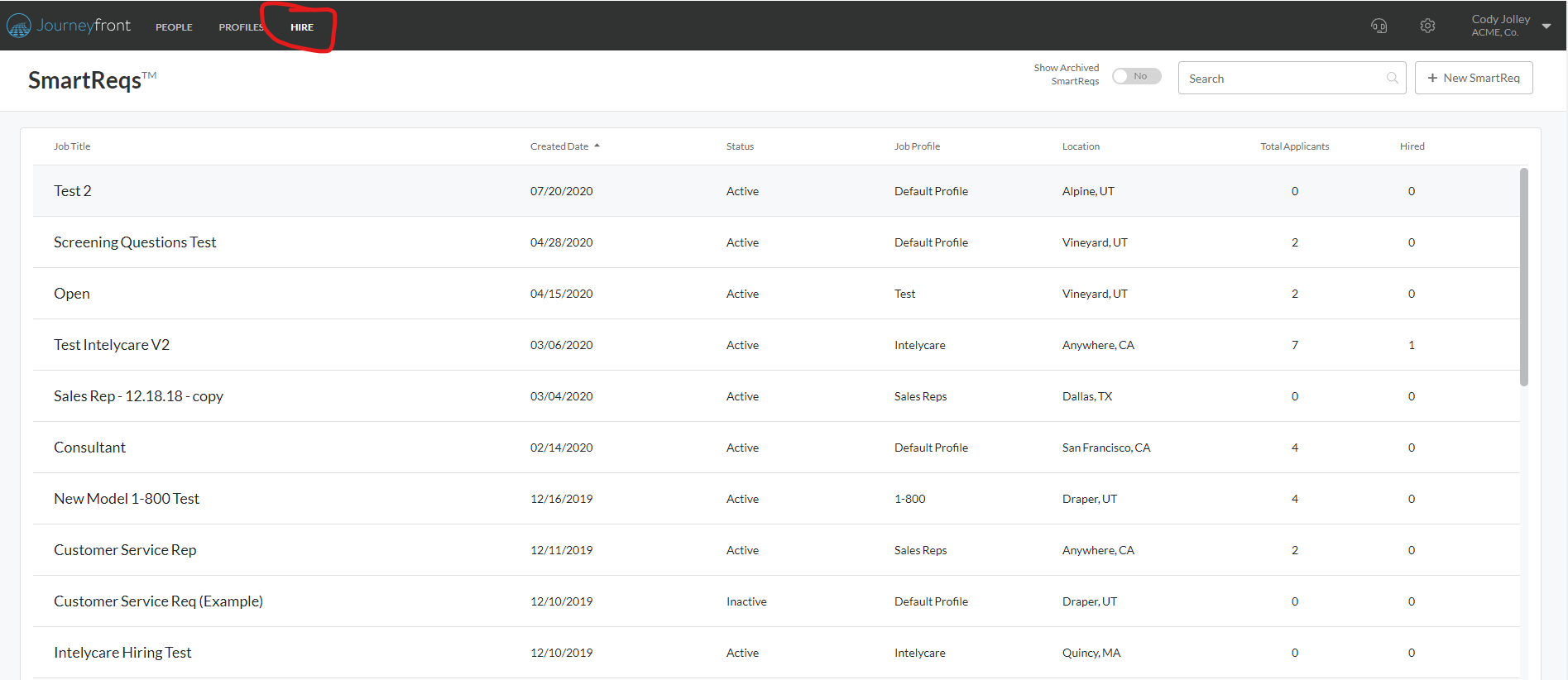Click the Inactive status cell
Image resolution: width=1568 pixels, height=680 pixels.
click(x=746, y=601)
